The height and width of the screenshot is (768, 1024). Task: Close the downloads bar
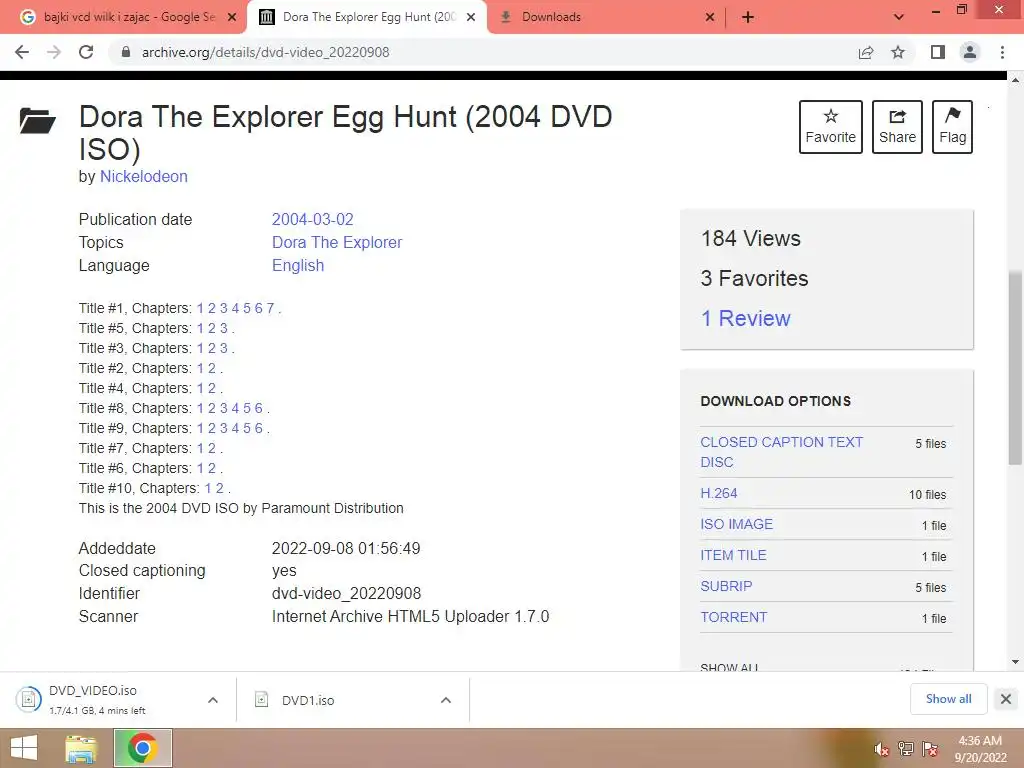pos(1006,699)
